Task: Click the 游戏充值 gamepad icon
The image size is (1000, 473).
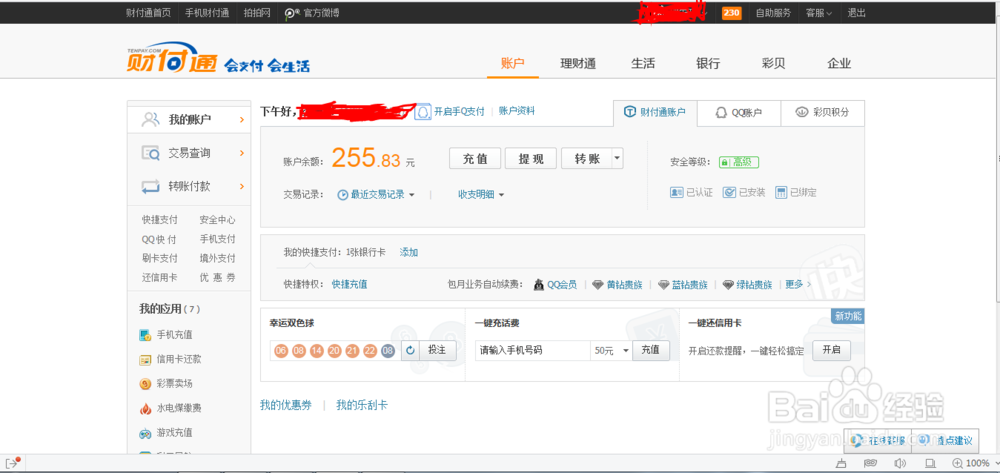Action: 145,433
